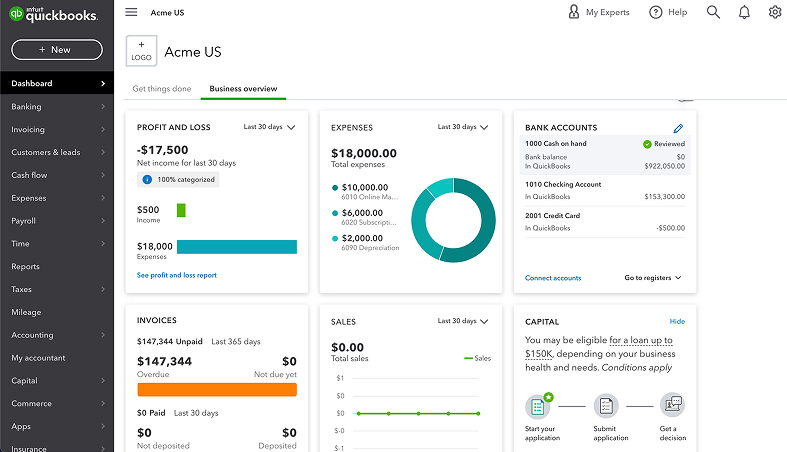Select the 1010 Checking Account row
Screen dimensions: 787x452
click(x=605, y=190)
